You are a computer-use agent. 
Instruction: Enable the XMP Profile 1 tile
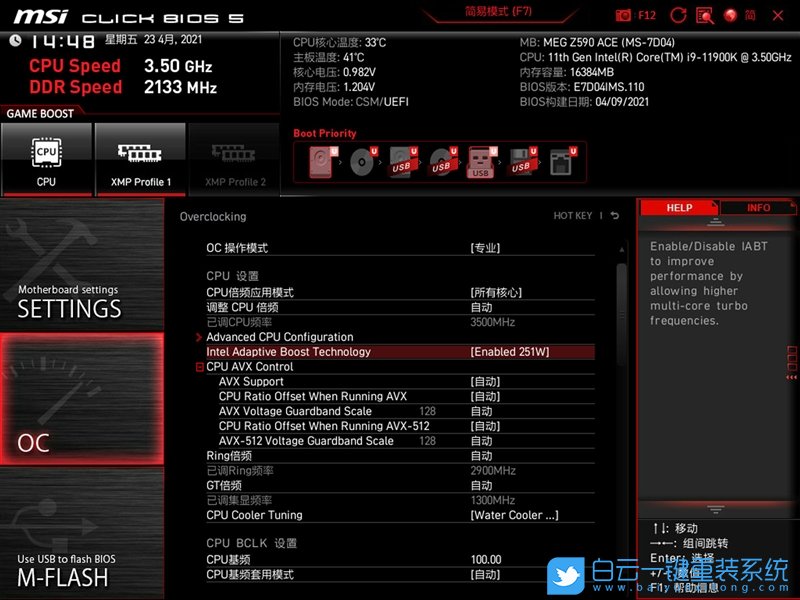point(140,158)
